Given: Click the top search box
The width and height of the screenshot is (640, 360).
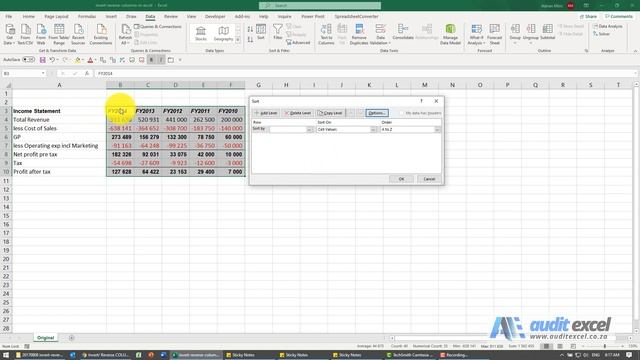Looking at the screenshot, I should coord(320,5).
